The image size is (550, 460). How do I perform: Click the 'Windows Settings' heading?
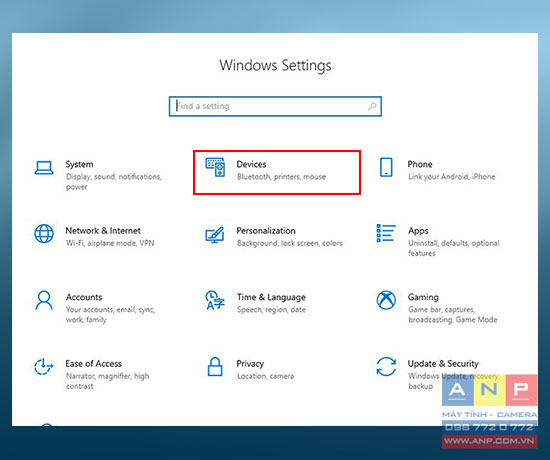click(275, 66)
